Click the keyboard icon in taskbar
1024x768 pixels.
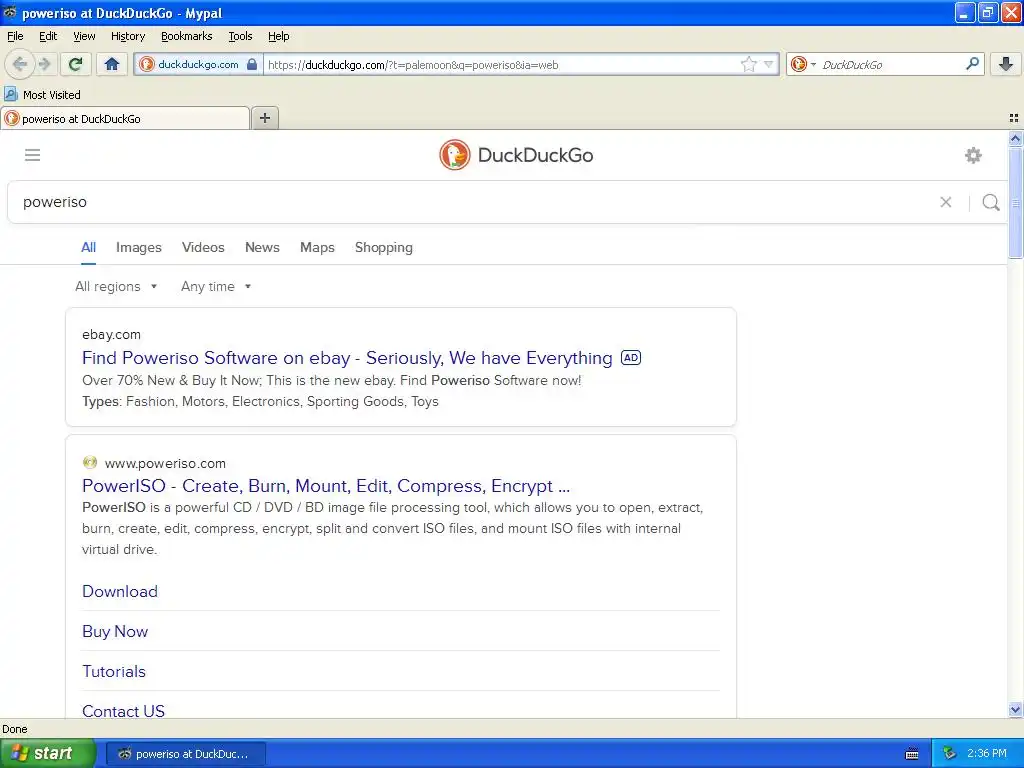click(912, 754)
